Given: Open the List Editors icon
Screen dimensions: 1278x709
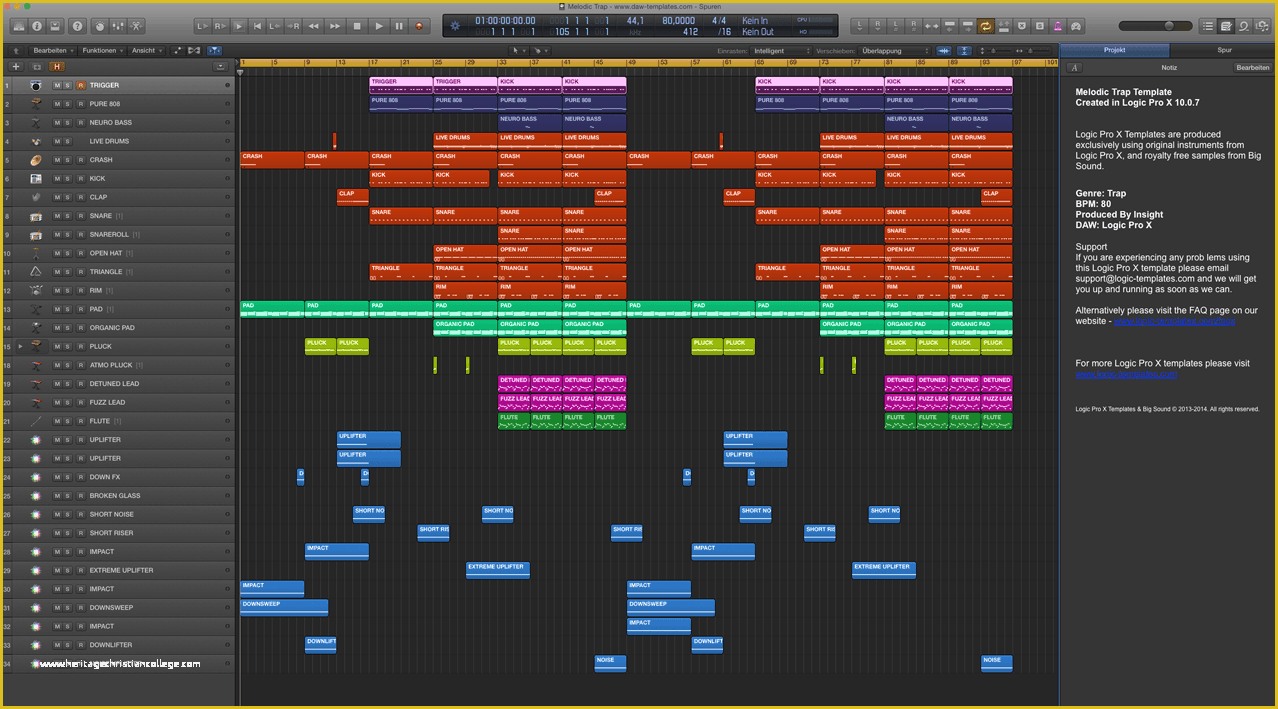Looking at the screenshot, I should pos(1208,26).
